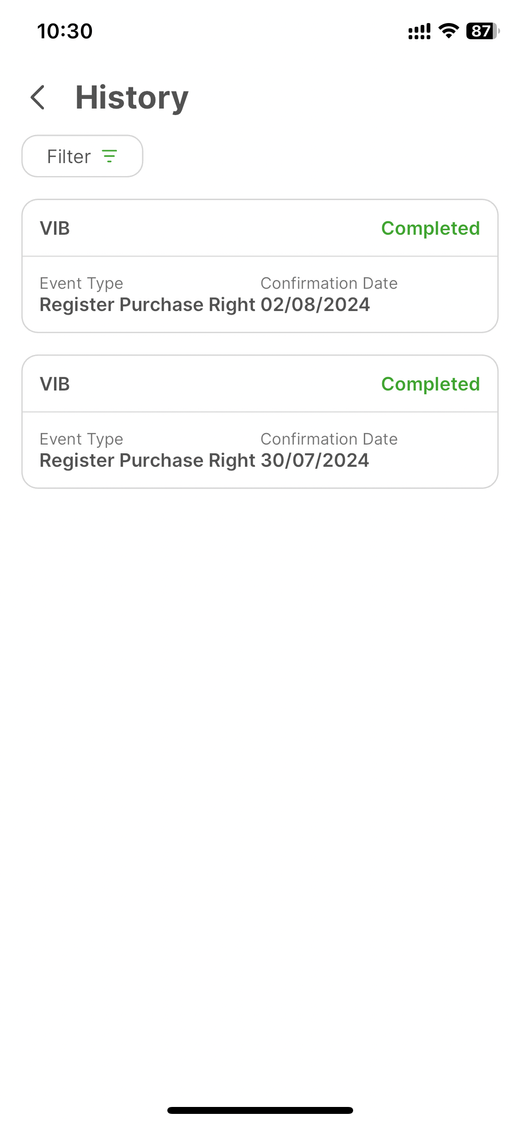Open the Filter options
Screen dimensions: 520x1125
tap(82, 156)
